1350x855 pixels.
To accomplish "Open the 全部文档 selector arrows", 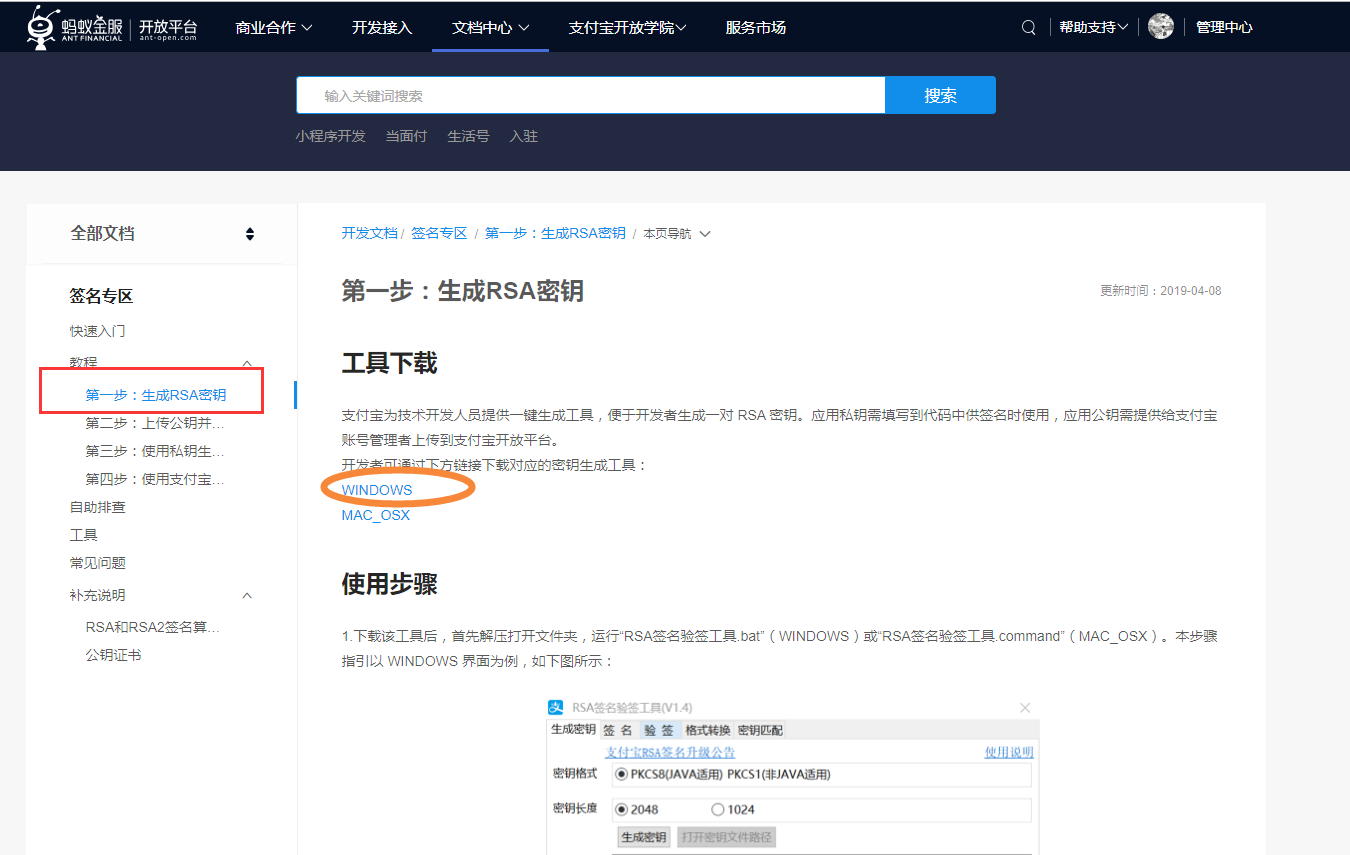I will click(250, 234).
